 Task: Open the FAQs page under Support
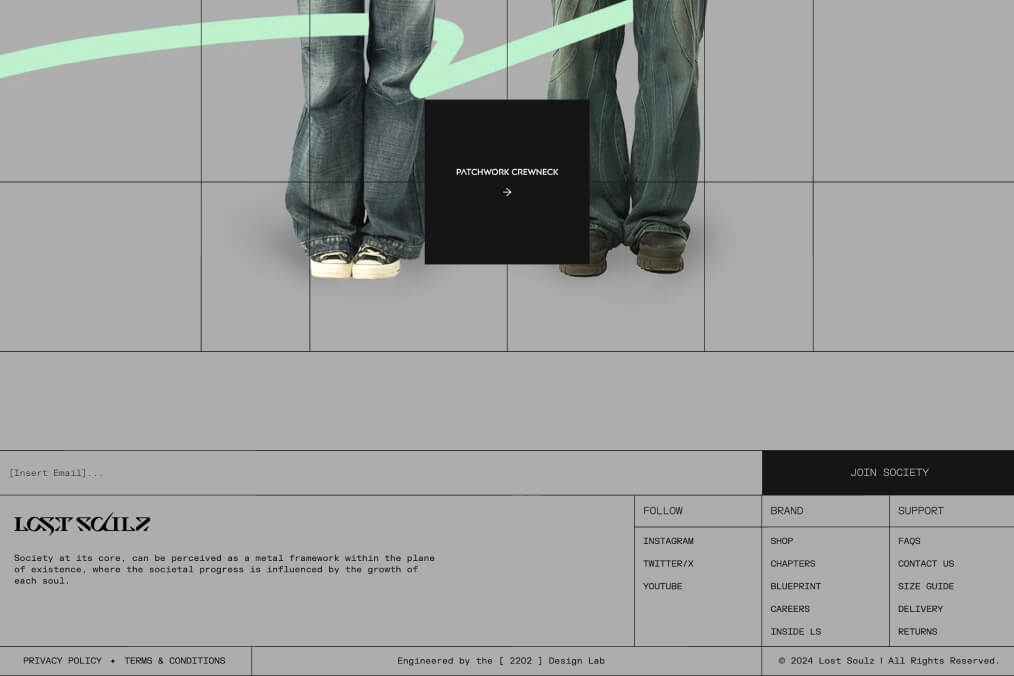(909, 540)
